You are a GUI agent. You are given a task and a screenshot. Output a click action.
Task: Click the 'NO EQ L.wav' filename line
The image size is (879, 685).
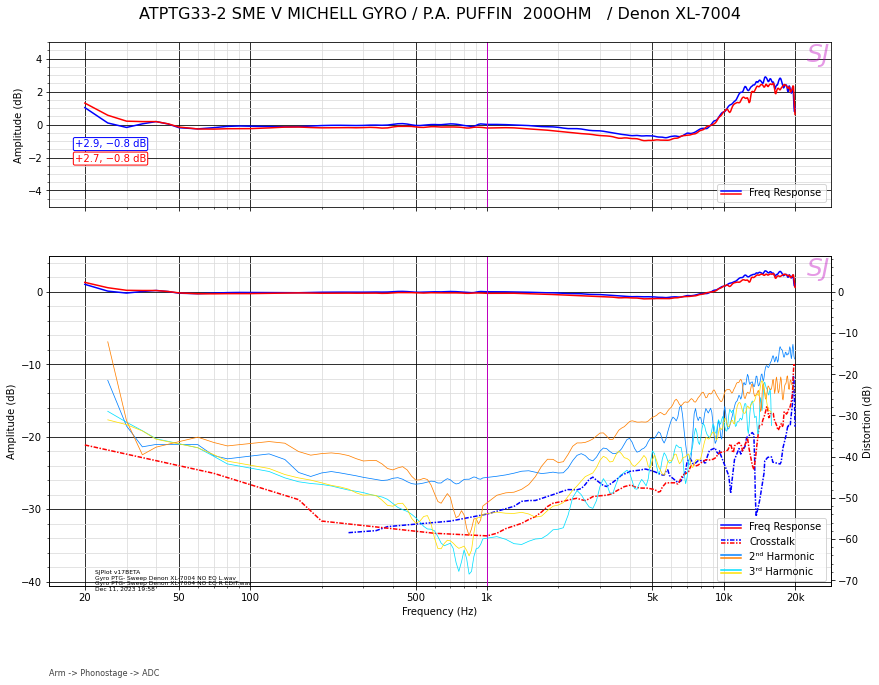[x=165, y=578]
